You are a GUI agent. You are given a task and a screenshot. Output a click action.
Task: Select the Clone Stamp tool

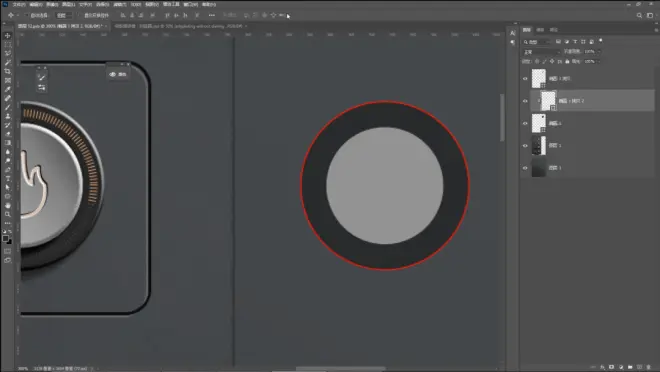8,116
